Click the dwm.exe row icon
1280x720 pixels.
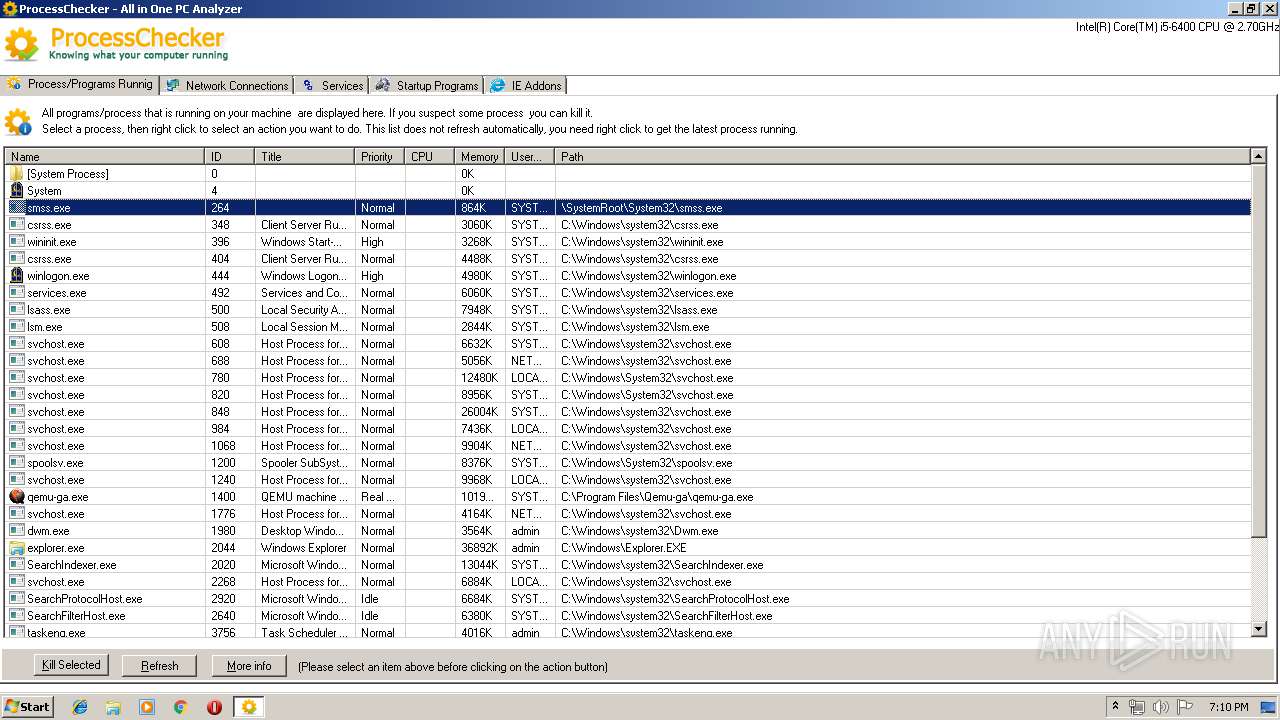click(17, 530)
